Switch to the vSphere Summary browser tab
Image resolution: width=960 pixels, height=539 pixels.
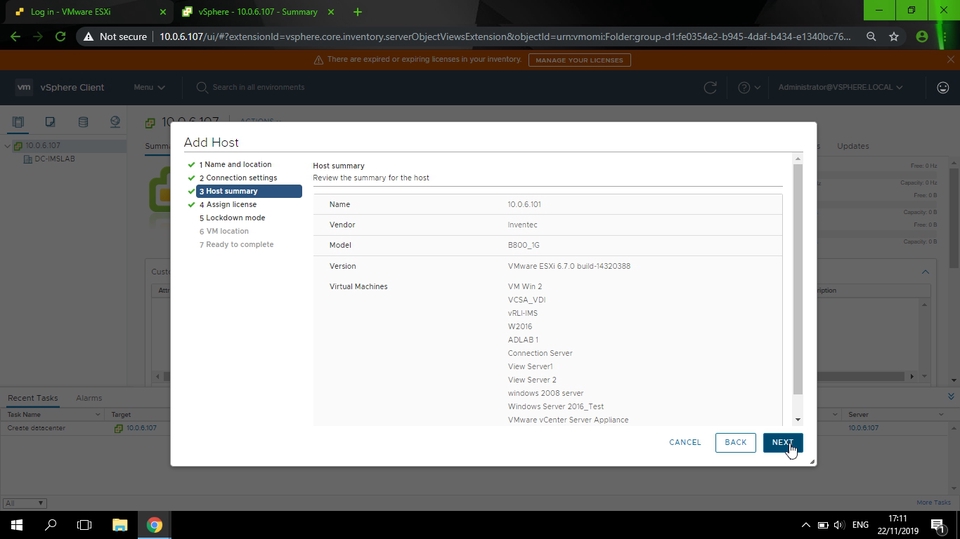257,12
